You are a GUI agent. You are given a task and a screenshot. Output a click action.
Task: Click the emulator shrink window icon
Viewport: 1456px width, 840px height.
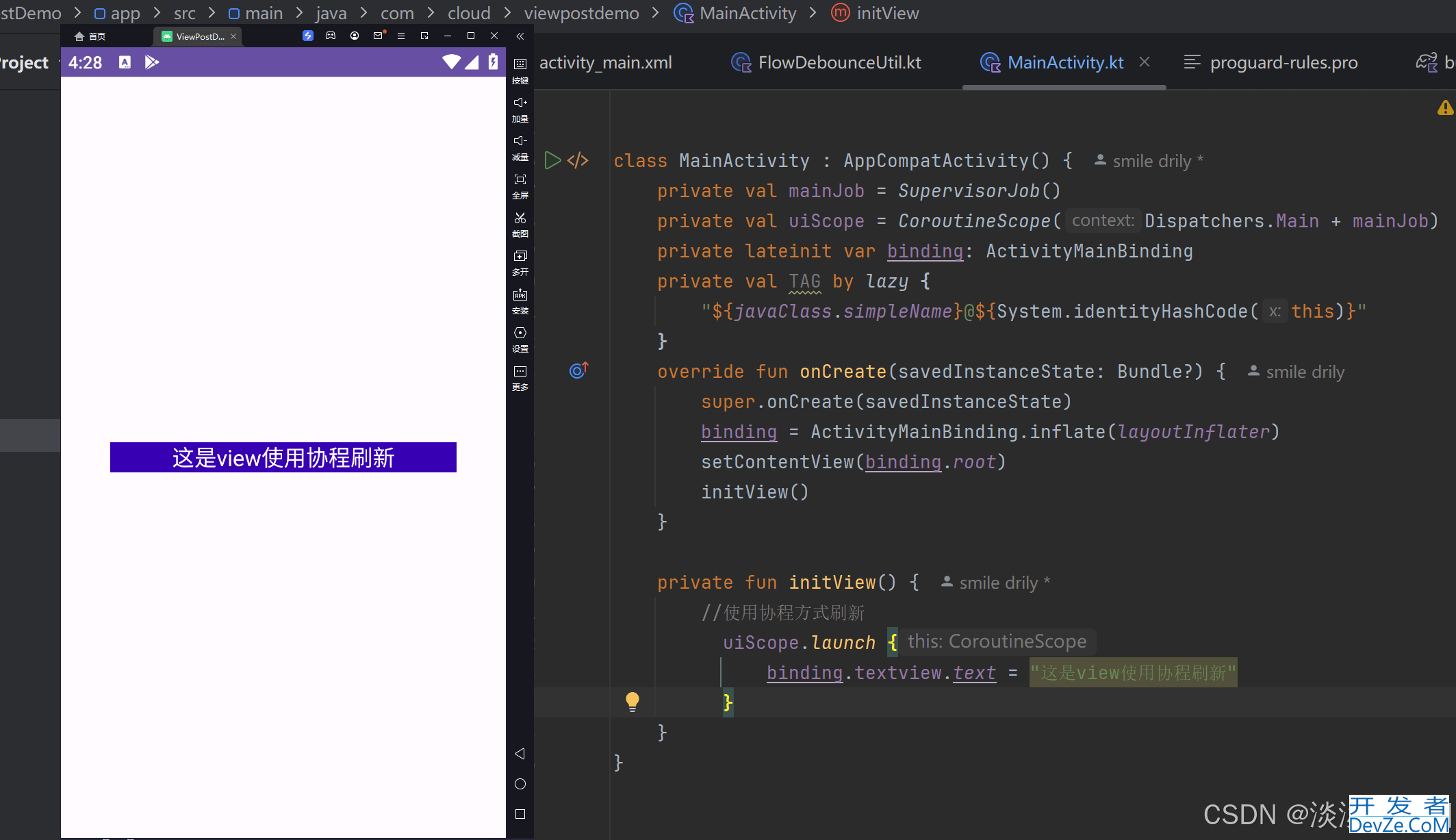click(424, 36)
